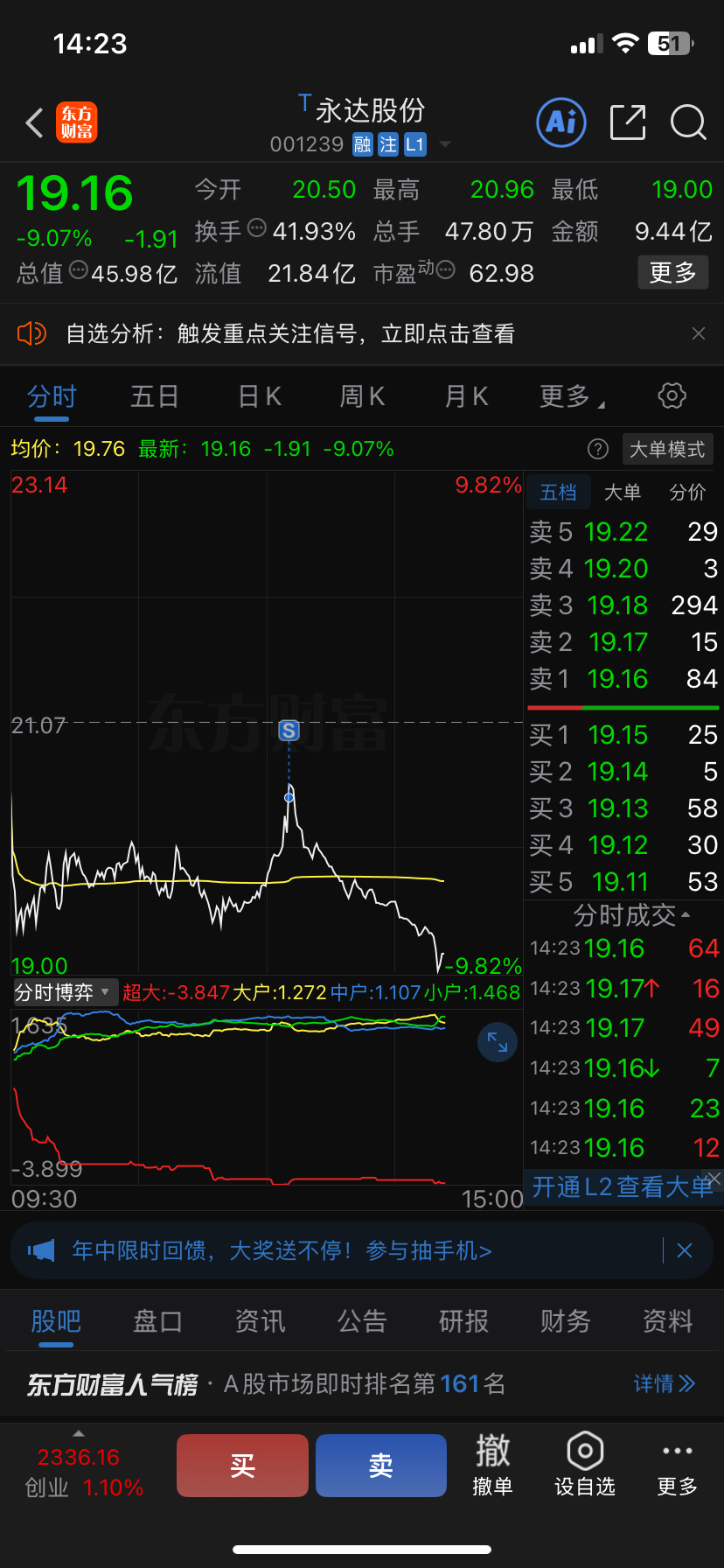Select the 分价 tab
Image resolution: width=724 pixels, height=1568 pixels.
pyautogui.click(x=687, y=492)
